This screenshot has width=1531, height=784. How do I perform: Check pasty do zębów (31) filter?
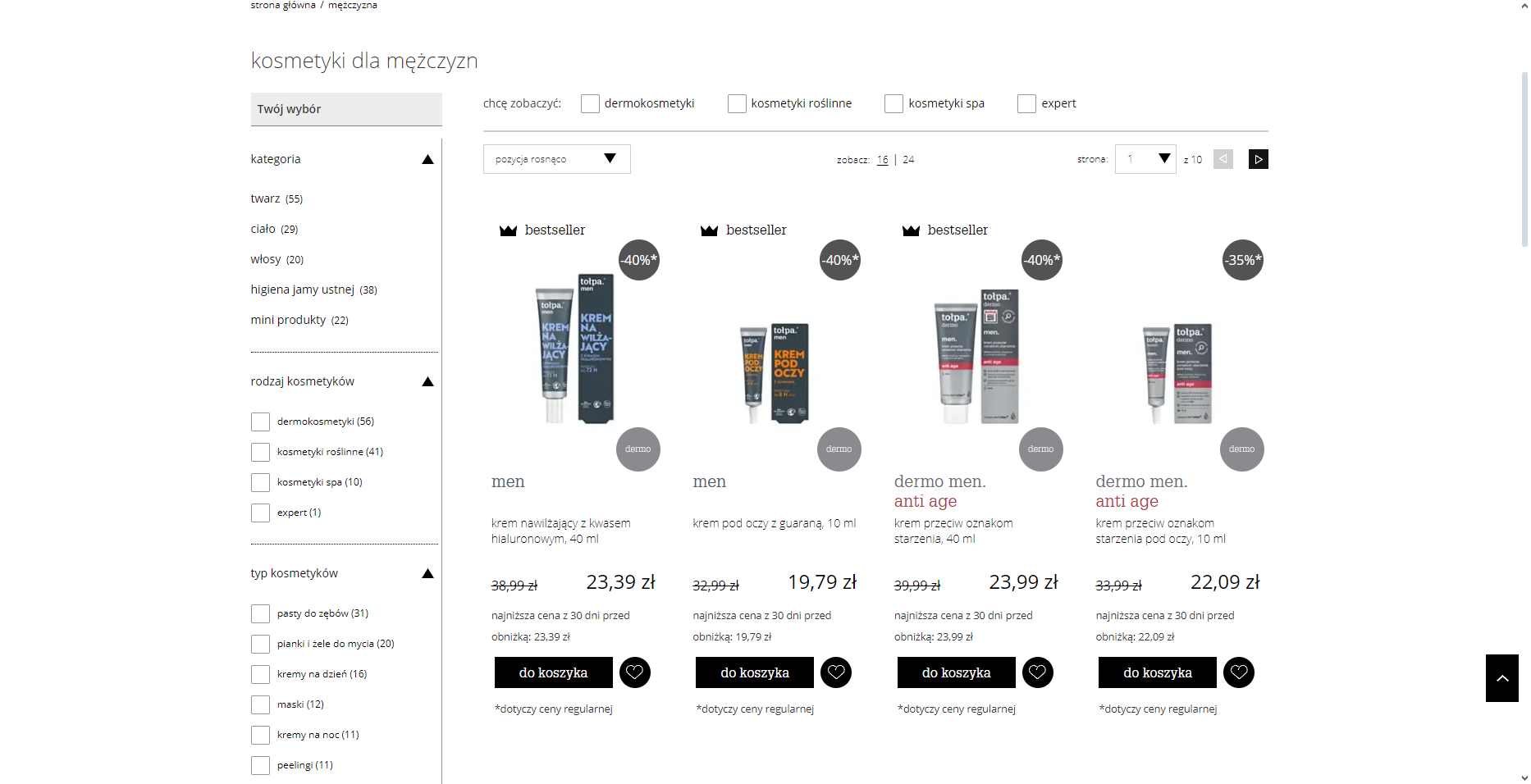pos(260,613)
